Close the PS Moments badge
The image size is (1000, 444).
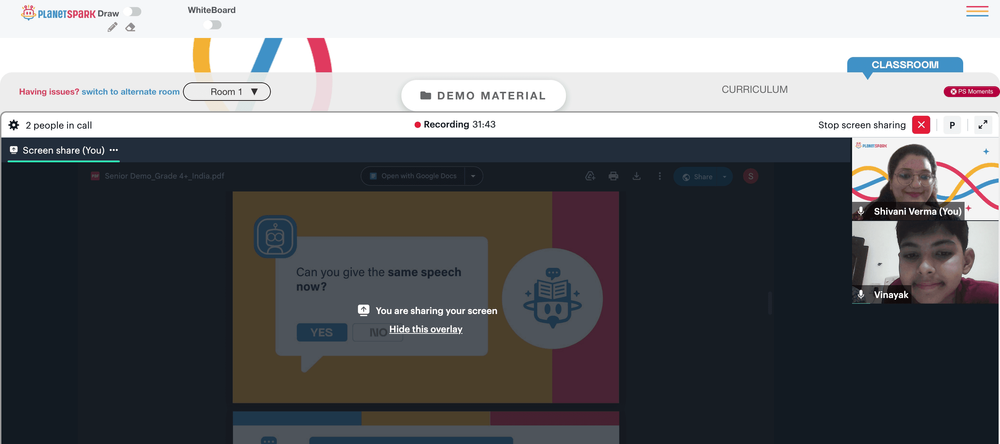[x=953, y=92]
